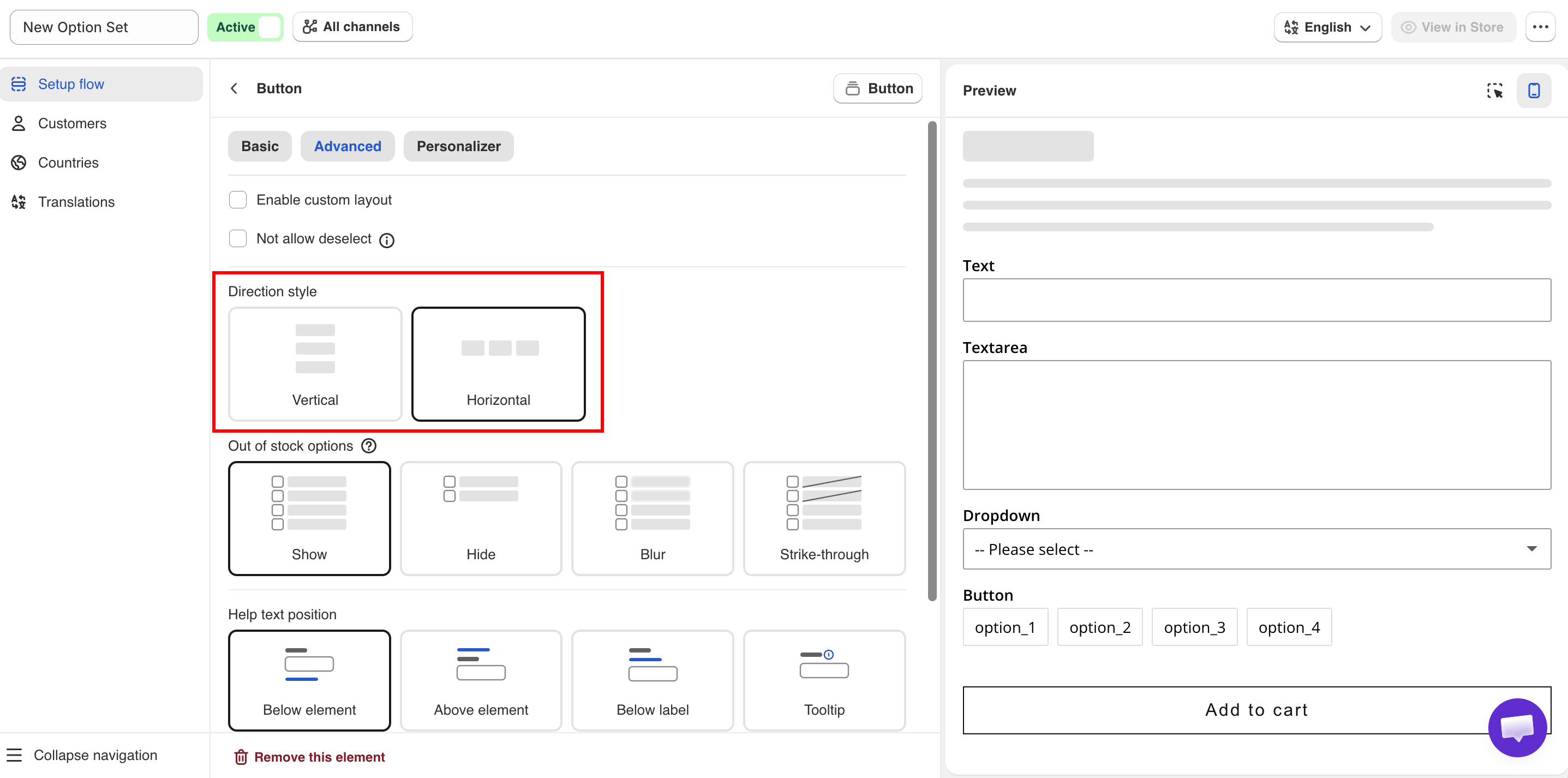
Task: Switch to the Advanced tab
Action: [x=348, y=146]
